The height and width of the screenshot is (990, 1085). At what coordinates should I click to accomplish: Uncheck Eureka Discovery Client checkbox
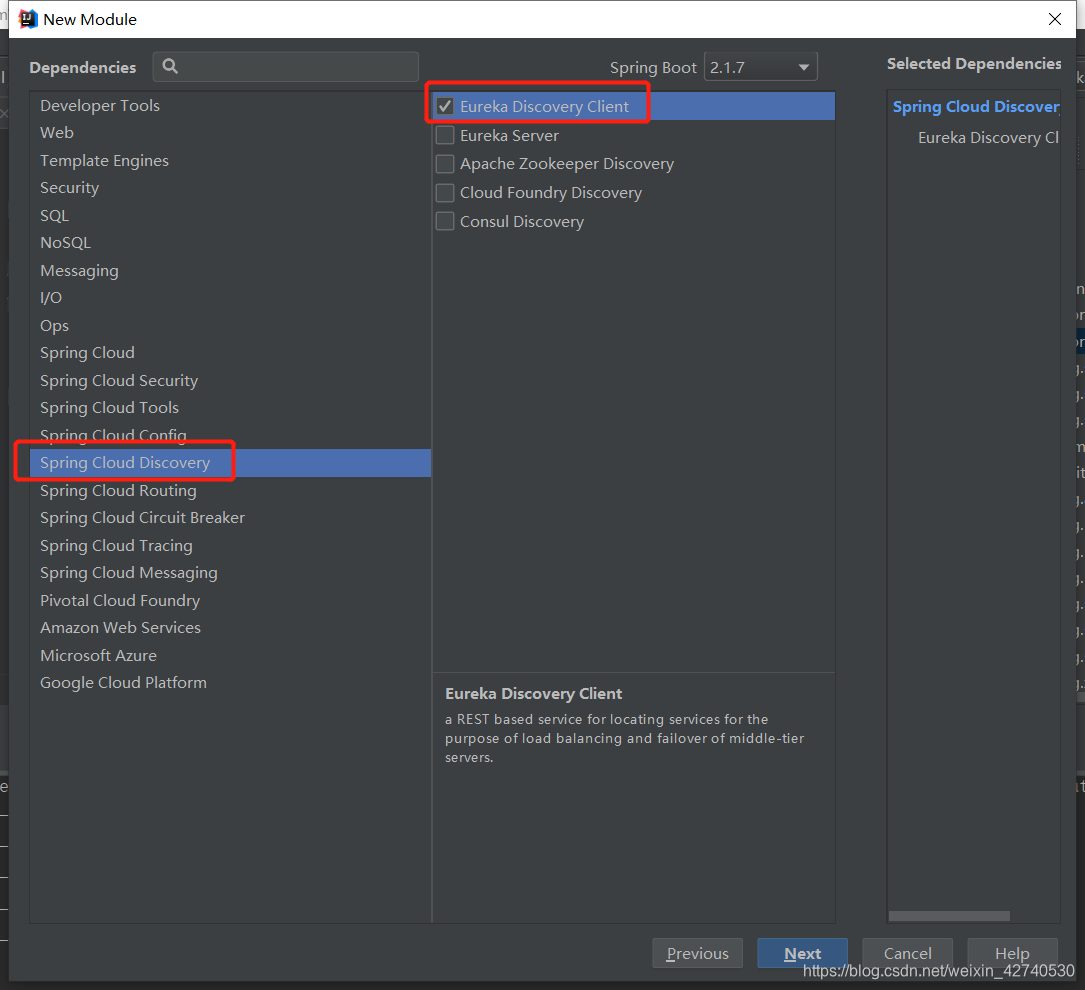445,107
